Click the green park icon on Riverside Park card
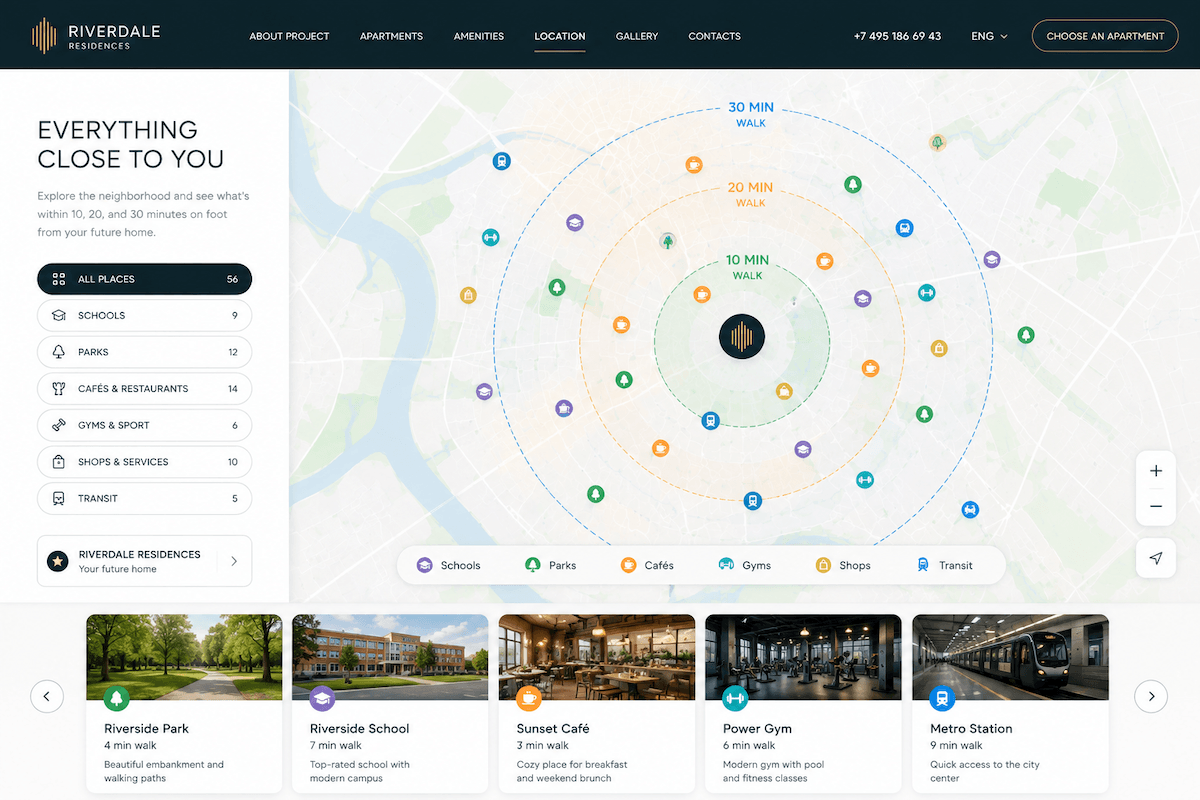 116,698
